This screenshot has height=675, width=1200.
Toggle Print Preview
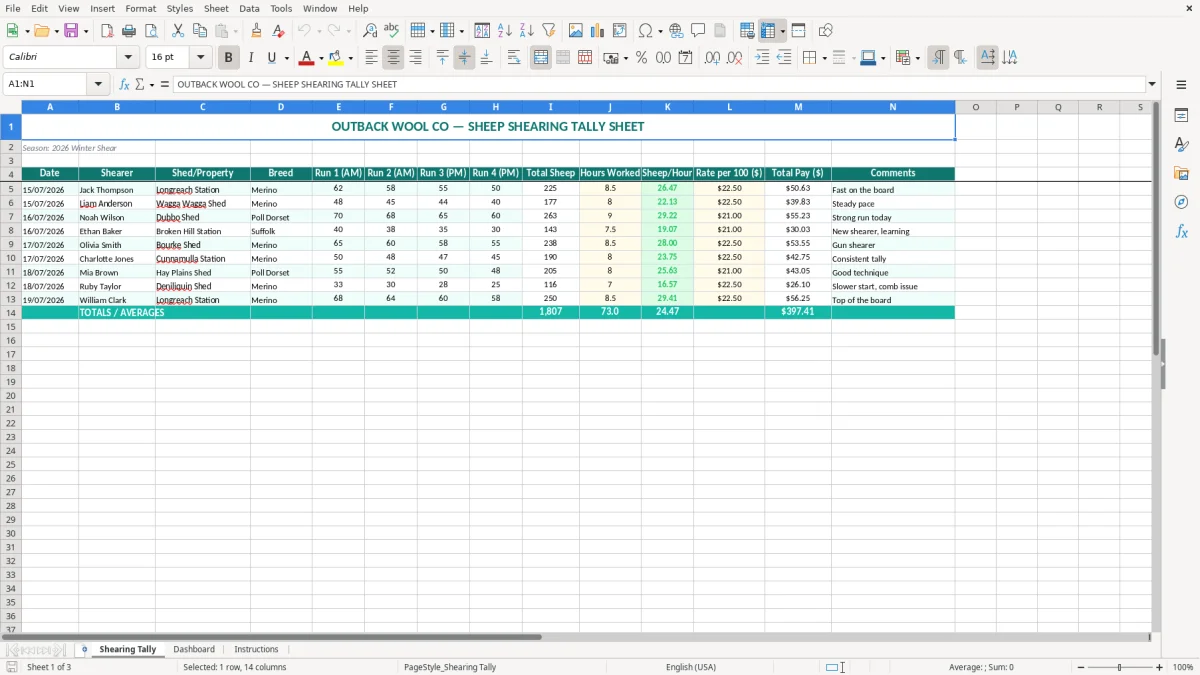click(151, 31)
